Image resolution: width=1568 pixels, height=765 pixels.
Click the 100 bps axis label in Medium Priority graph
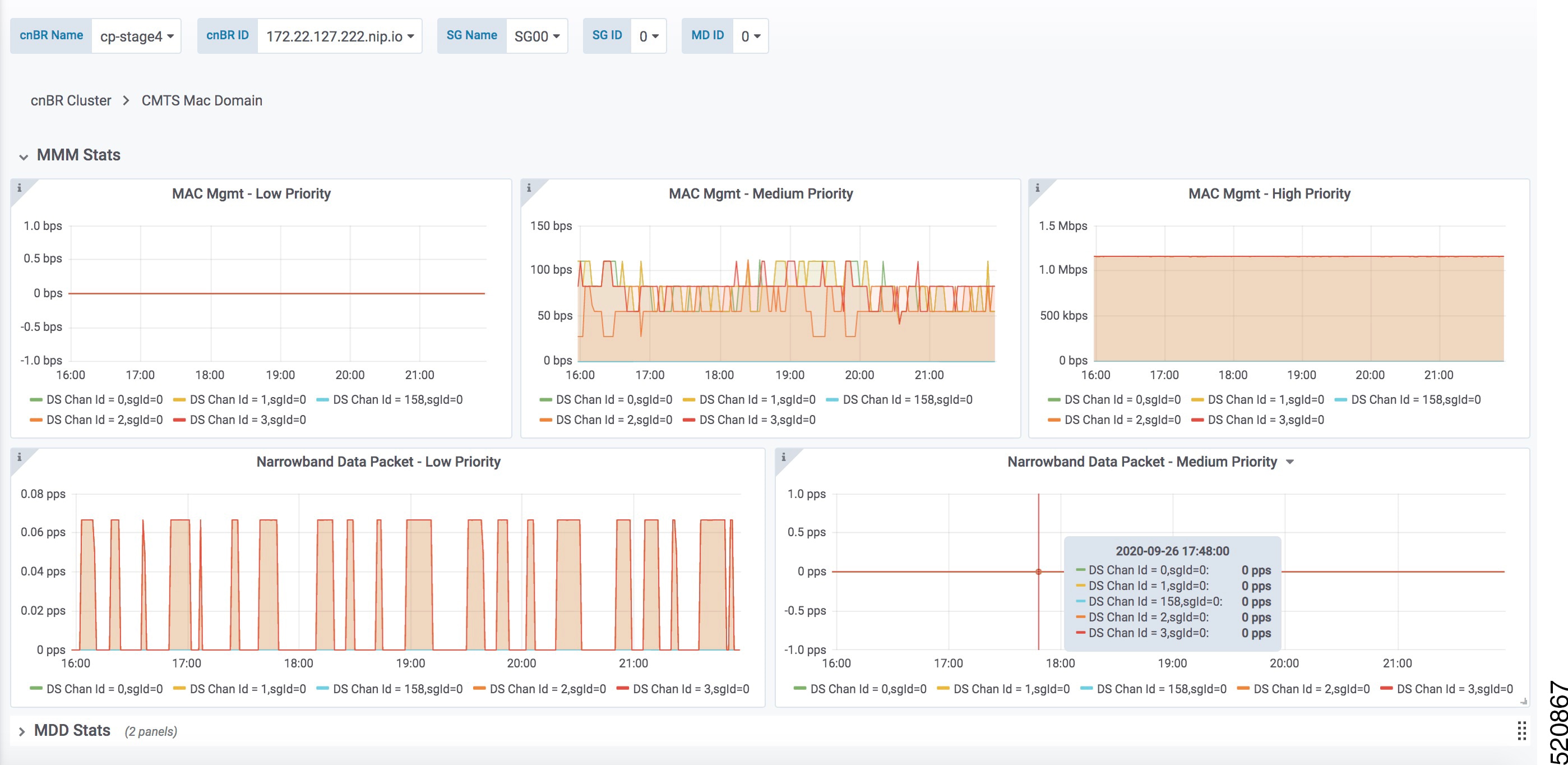(551, 270)
